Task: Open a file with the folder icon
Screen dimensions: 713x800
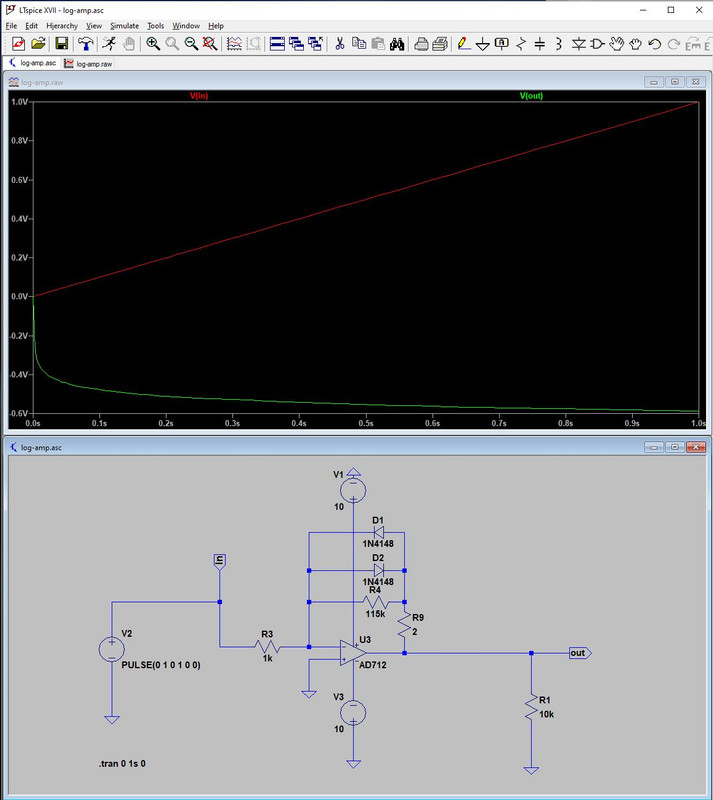Action: 38,44
